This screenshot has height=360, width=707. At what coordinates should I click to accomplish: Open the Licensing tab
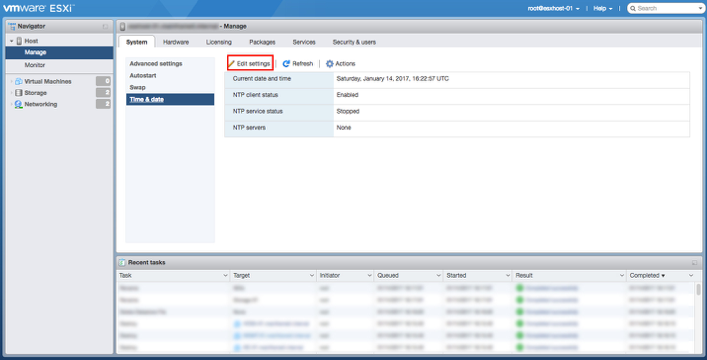[x=219, y=42]
